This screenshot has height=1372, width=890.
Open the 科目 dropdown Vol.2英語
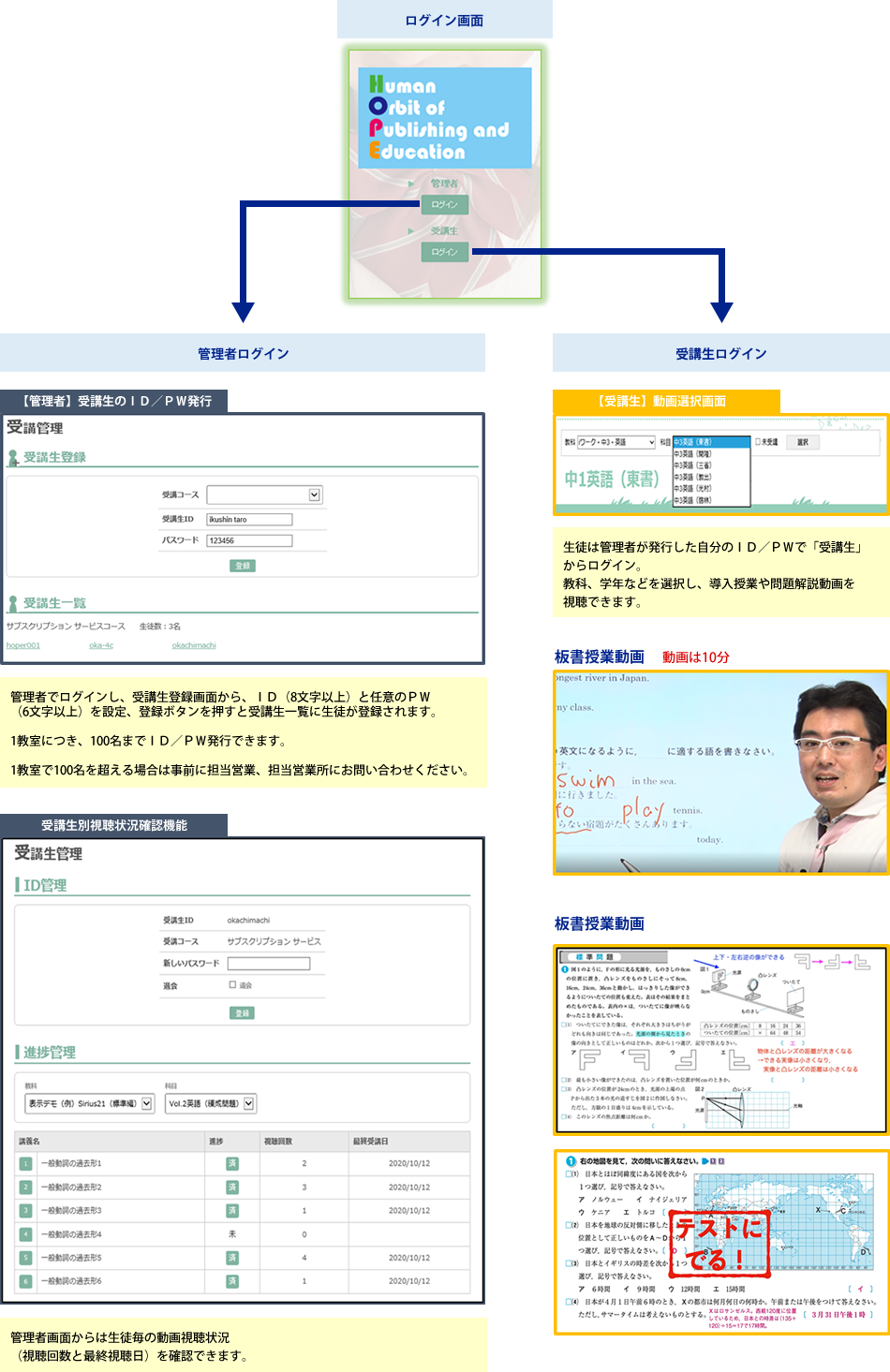[x=211, y=1104]
